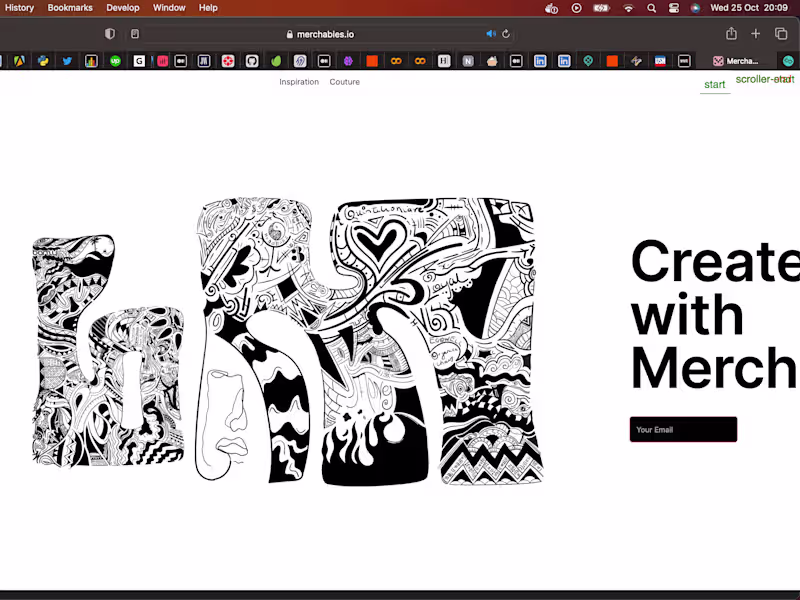
Task: Click the battery status indicator
Action: [601, 8]
